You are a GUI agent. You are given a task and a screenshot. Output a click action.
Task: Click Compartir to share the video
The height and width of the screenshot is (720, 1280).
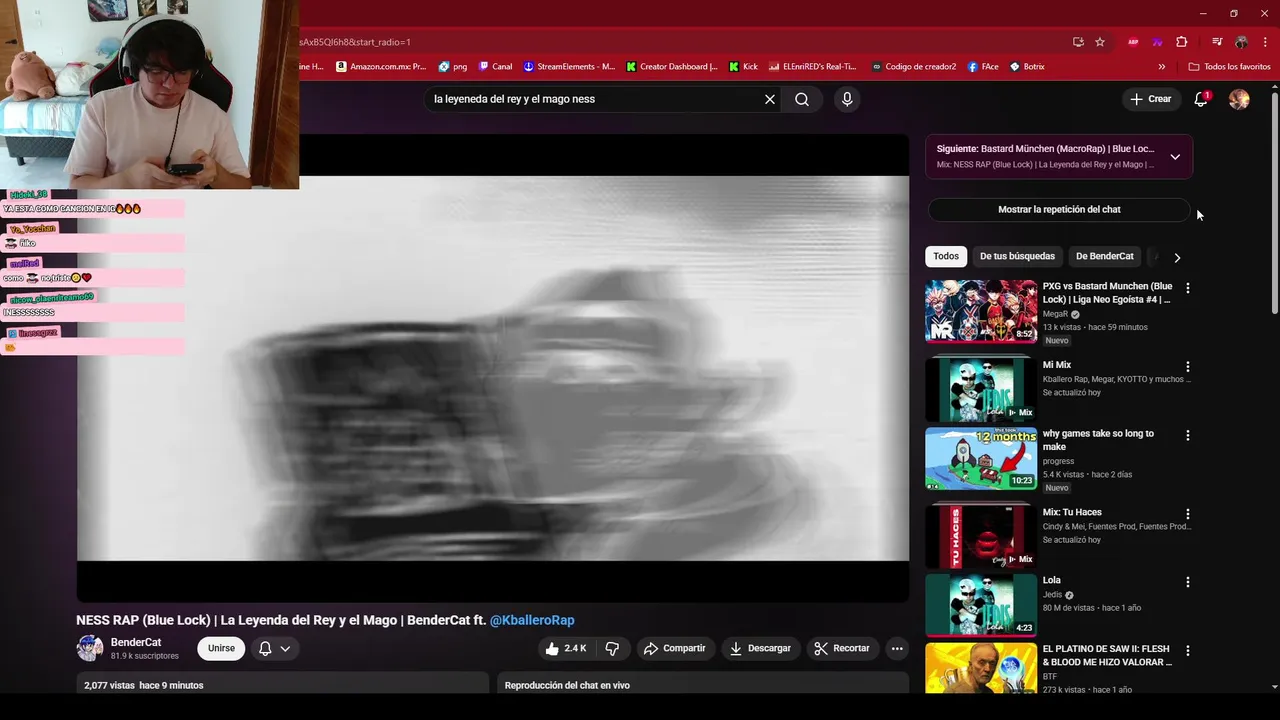(675, 648)
